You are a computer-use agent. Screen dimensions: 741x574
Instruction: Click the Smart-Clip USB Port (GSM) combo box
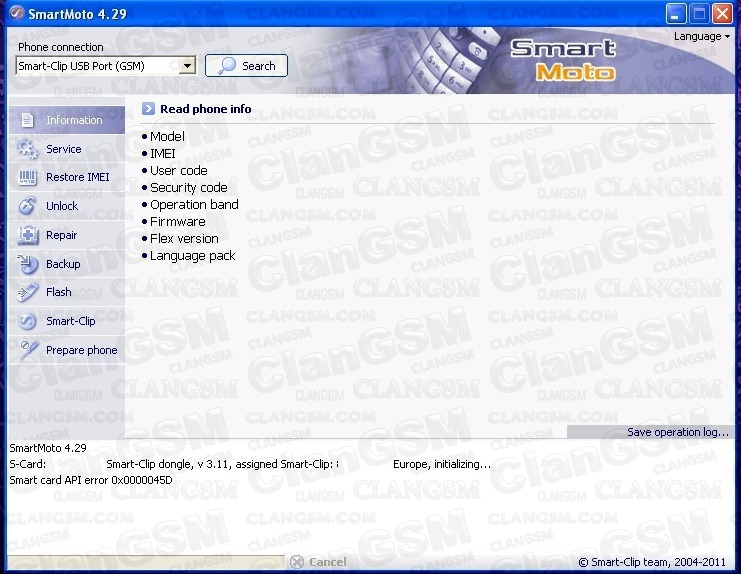click(105, 66)
